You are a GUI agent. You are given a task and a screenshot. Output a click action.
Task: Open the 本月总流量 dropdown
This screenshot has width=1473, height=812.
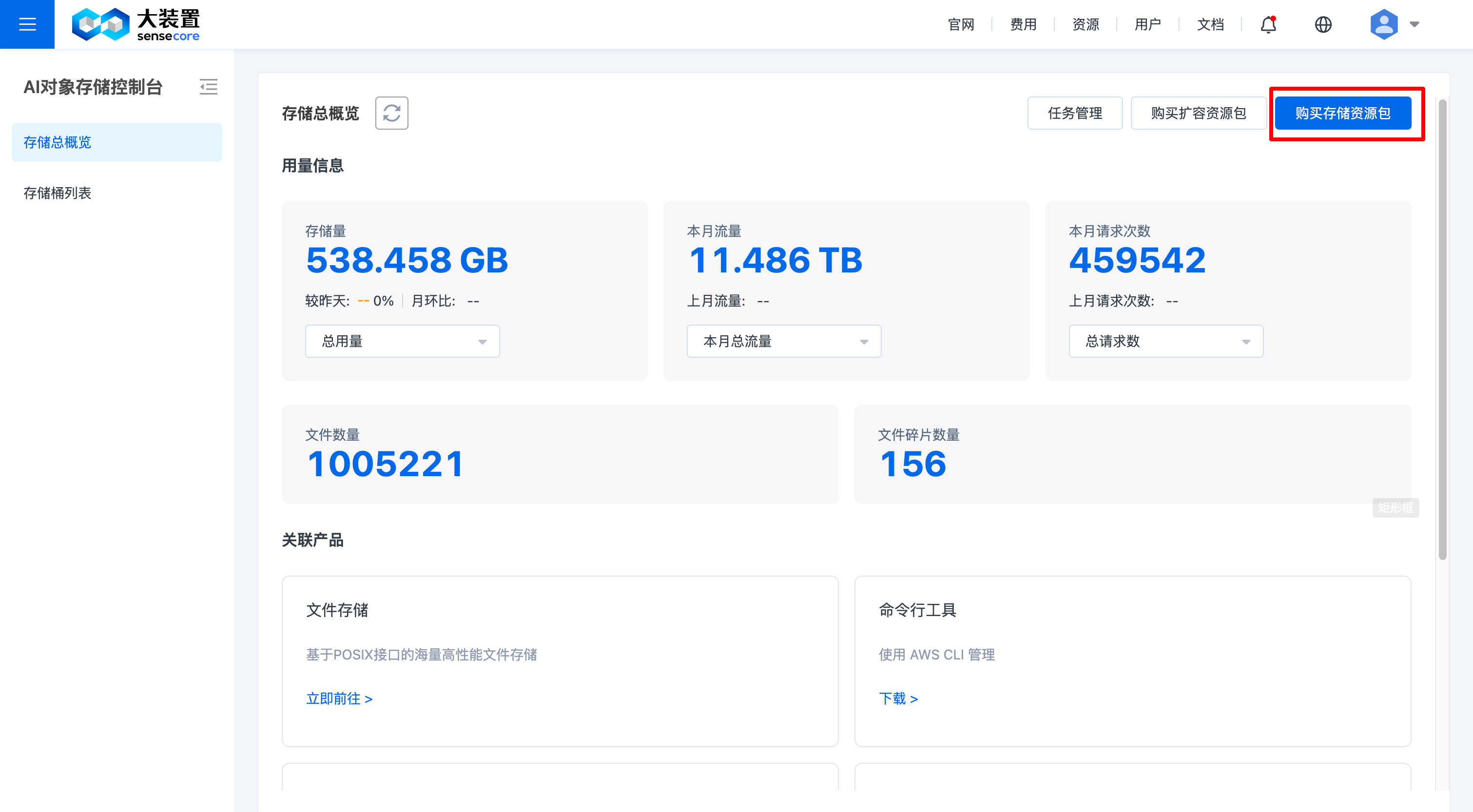[783, 341]
